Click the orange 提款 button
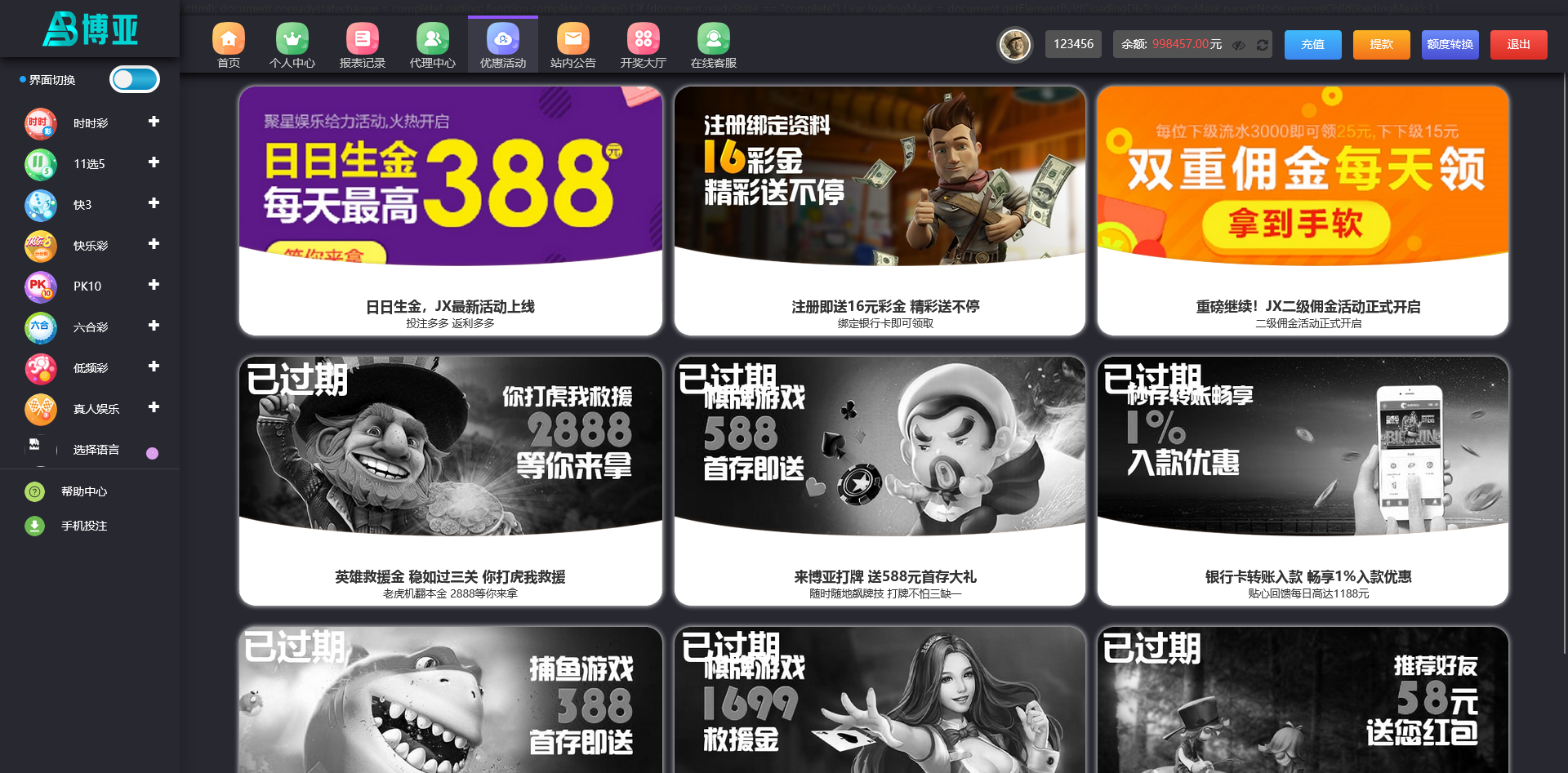Screen dimensions: 1568x773 coord(1382,45)
